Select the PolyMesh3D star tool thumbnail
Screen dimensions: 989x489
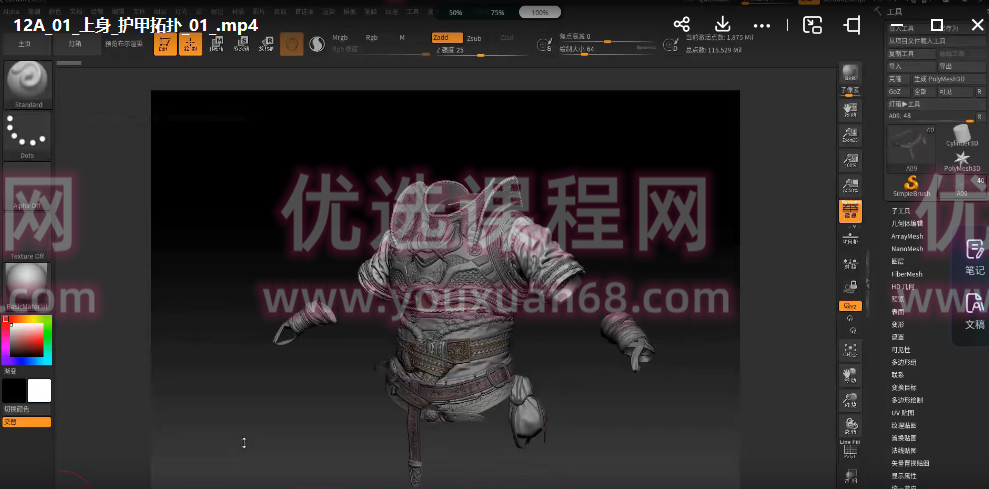(x=962, y=162)
